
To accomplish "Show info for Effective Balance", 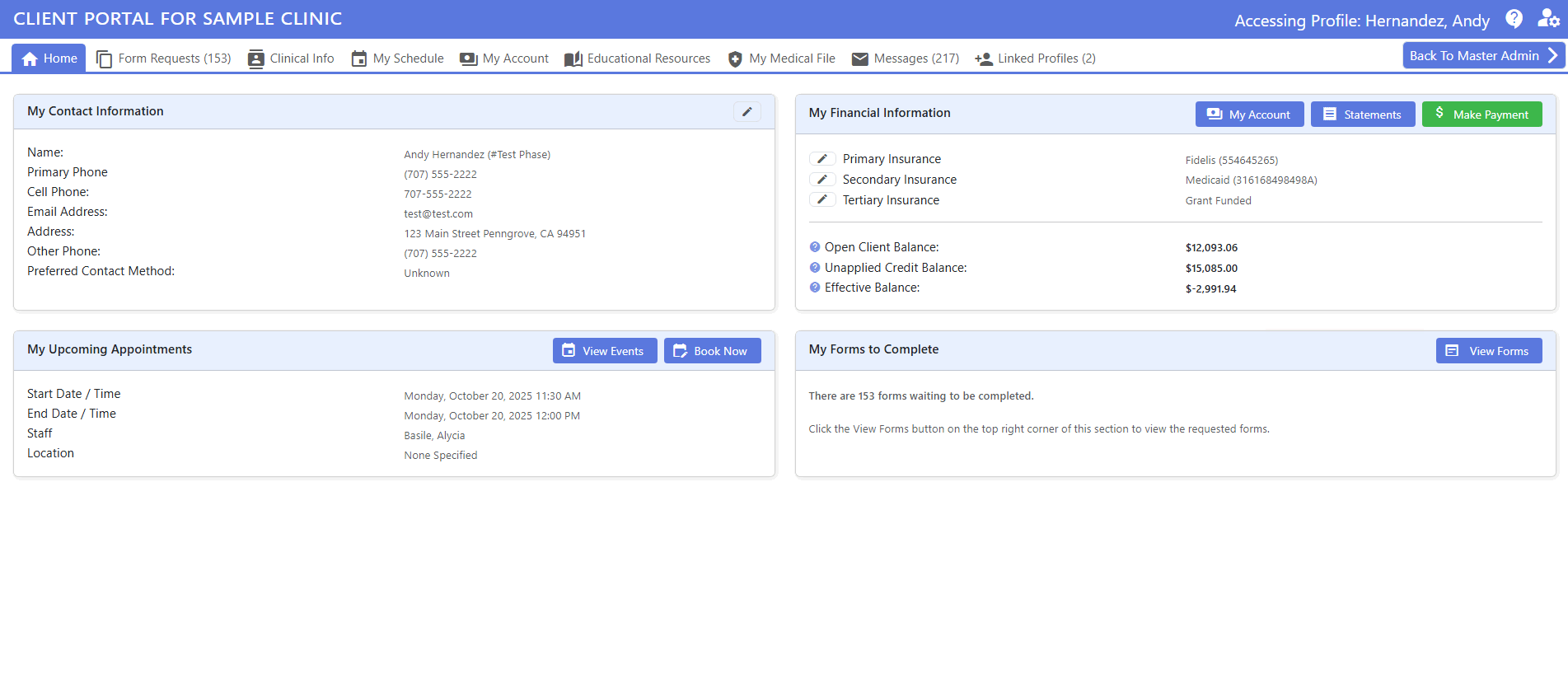I will pyautogui.click(x=815, y=288).
